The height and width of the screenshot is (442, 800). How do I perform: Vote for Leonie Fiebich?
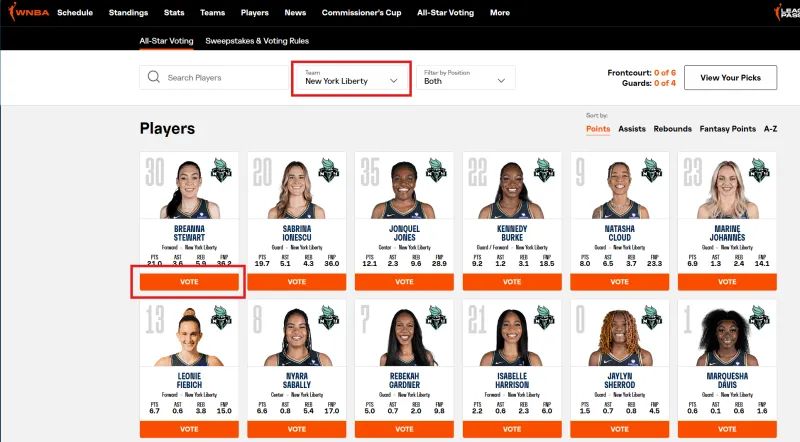[x=189, y=429]
